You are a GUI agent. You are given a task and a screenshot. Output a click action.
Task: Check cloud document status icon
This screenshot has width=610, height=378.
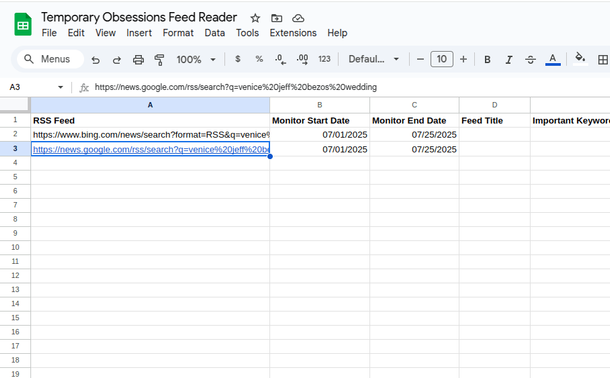click(298, 18)
